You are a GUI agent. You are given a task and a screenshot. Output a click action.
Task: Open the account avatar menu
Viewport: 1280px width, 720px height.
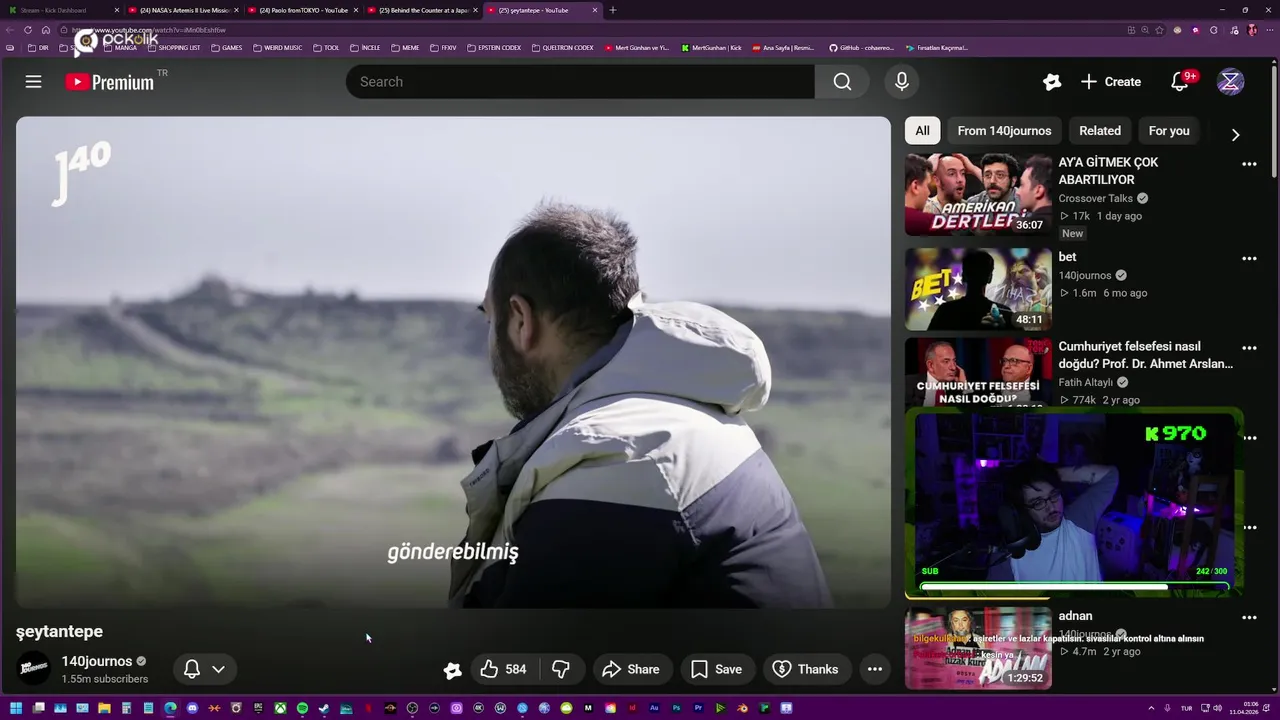(1230, 82)
